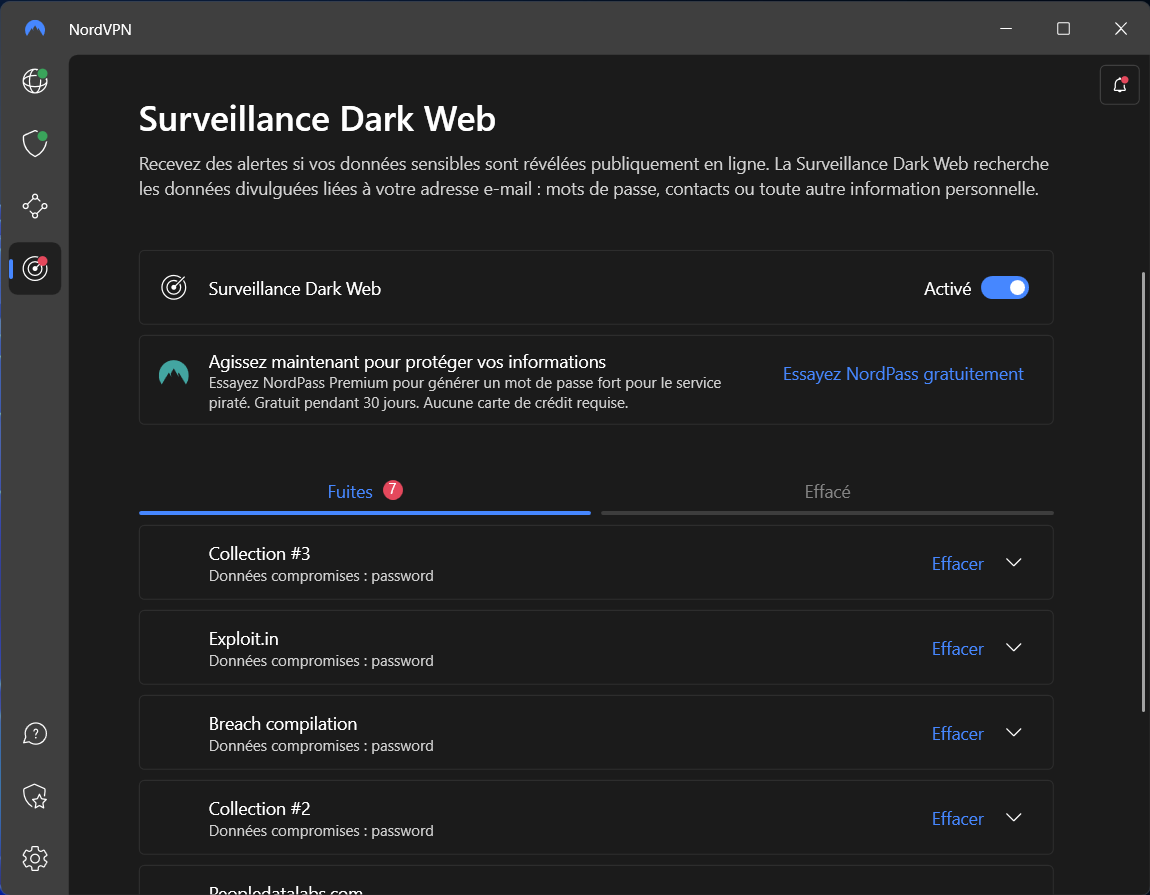
Task: Select Dark Web Monitor radar icon in sidebar
Action: point(34,268)
